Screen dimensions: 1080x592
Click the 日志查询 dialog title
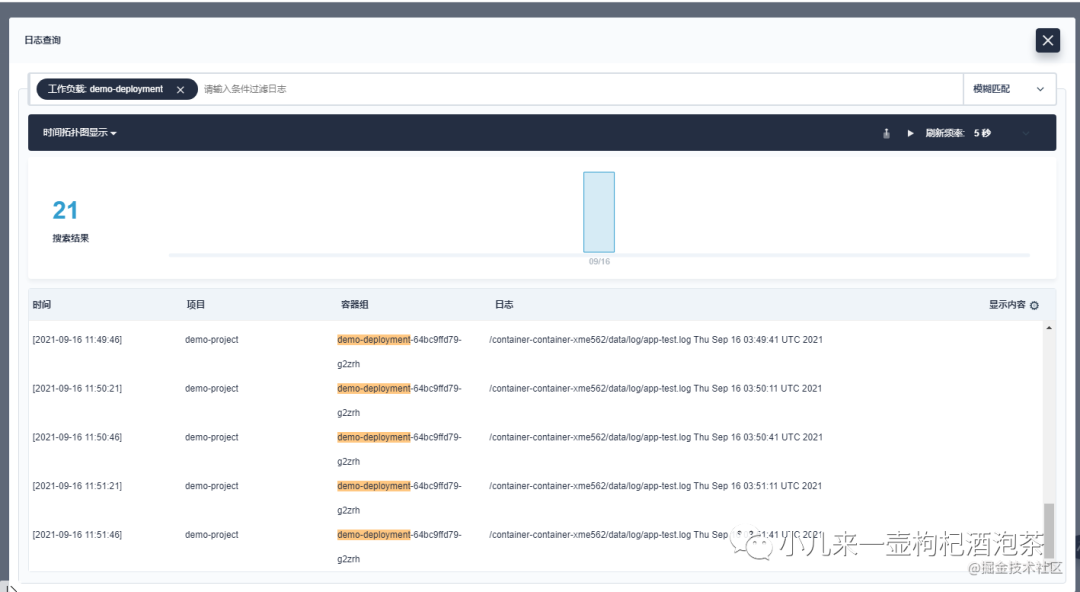point(43,40)
